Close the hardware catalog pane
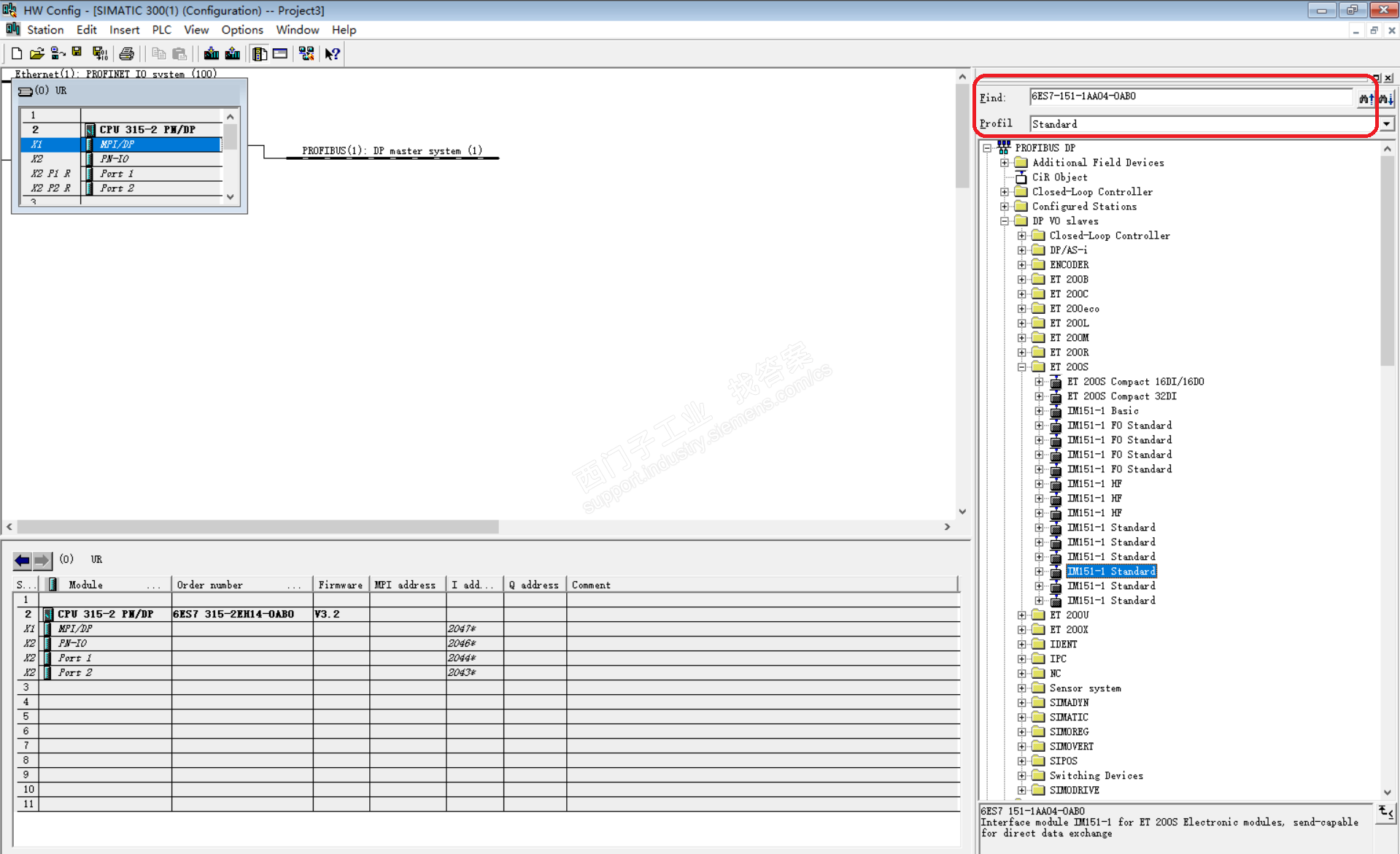Screen dimensions: 1400x854 click(x=1388, y=78)
